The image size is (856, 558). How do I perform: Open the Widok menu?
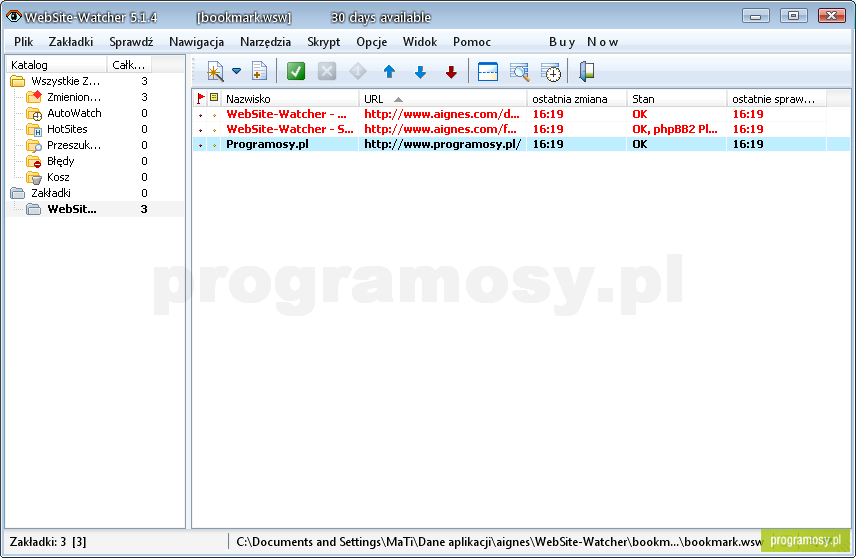(x=420, y=42)
